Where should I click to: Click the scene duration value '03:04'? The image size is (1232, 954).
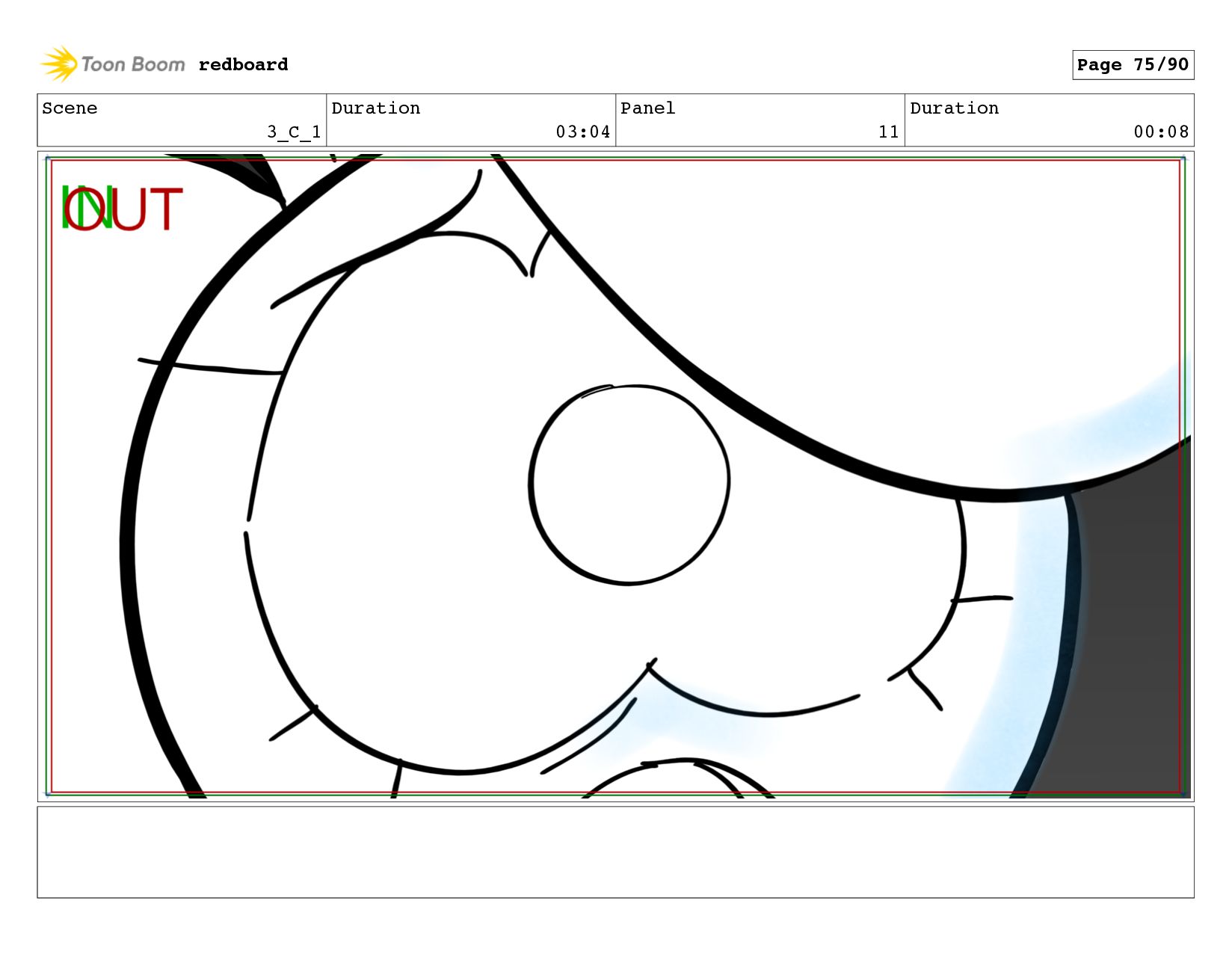point(583,132)
